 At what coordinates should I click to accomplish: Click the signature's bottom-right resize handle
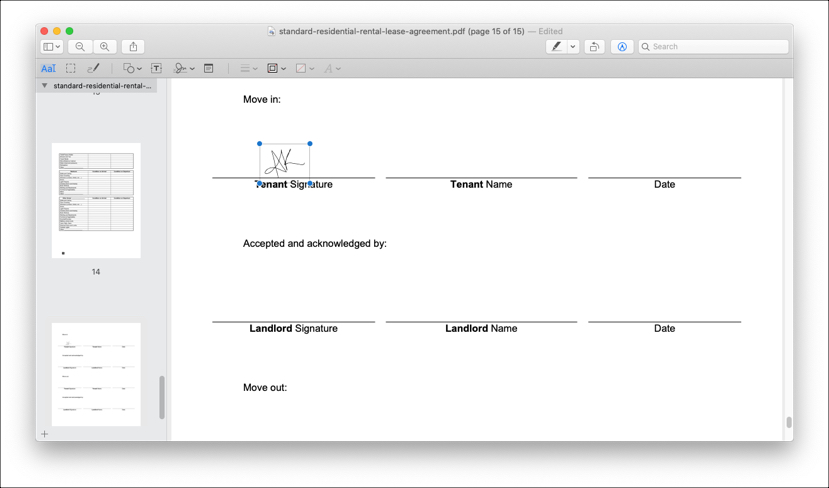pyautogui.click(x=310, y=183)
